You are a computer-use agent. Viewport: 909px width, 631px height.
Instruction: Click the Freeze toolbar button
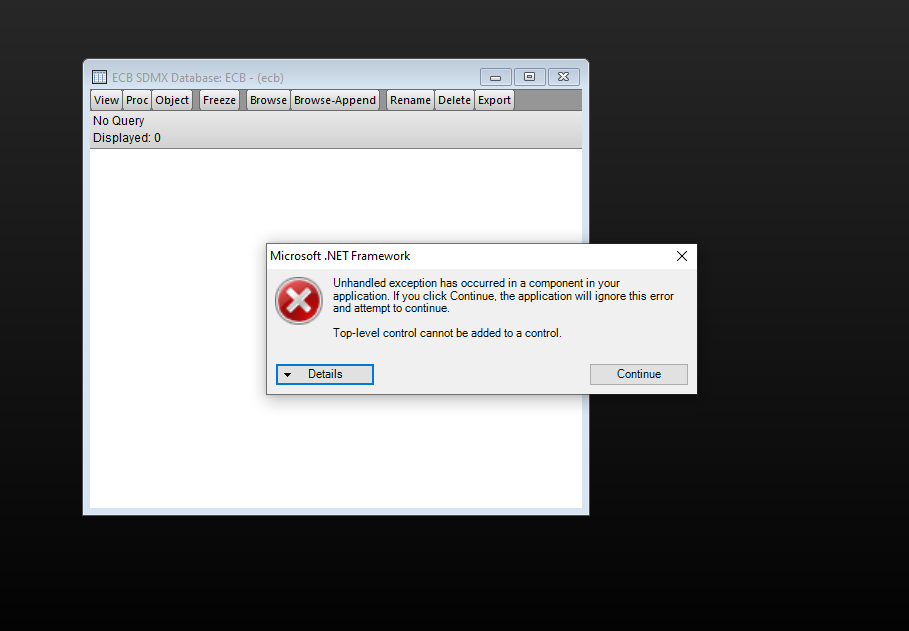pos(219,100)
